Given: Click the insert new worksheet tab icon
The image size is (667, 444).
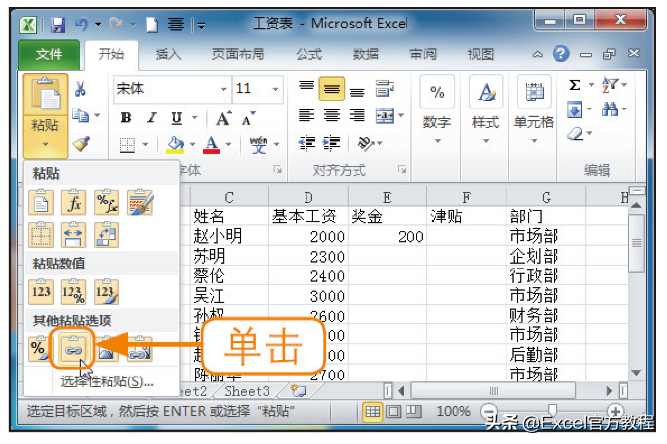Looking at the screenshot, I should [x=298, y=390].
